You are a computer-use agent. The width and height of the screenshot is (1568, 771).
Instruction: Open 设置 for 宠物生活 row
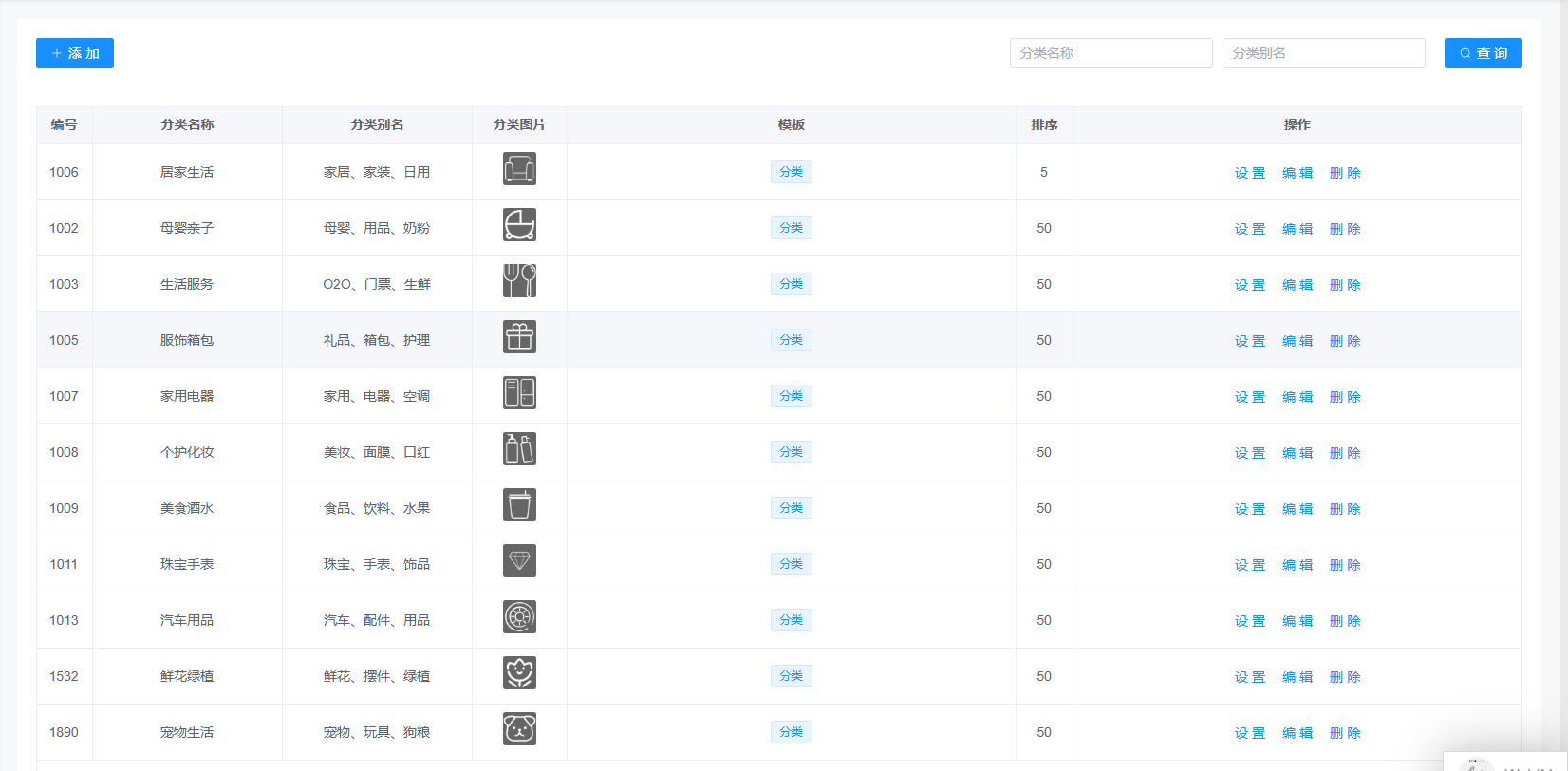(x=1250, y=733)
